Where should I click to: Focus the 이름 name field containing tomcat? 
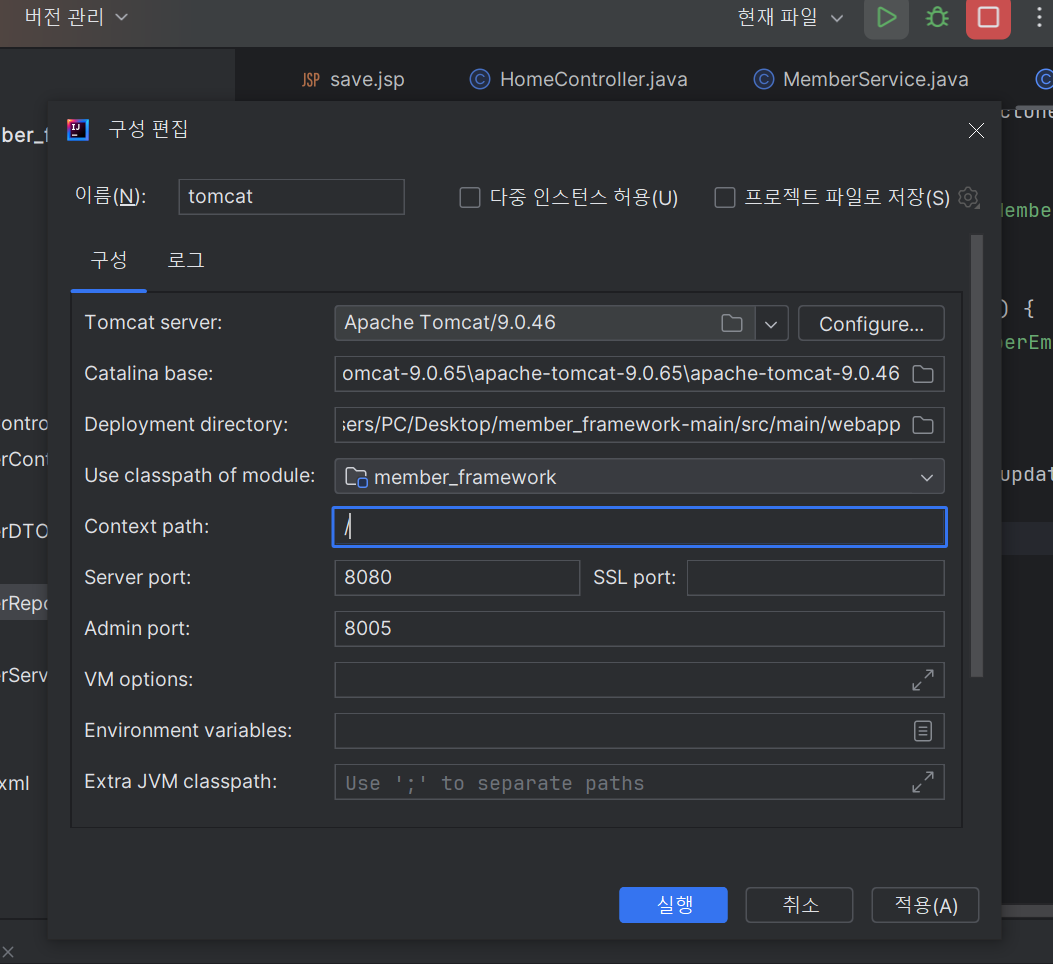291,197
